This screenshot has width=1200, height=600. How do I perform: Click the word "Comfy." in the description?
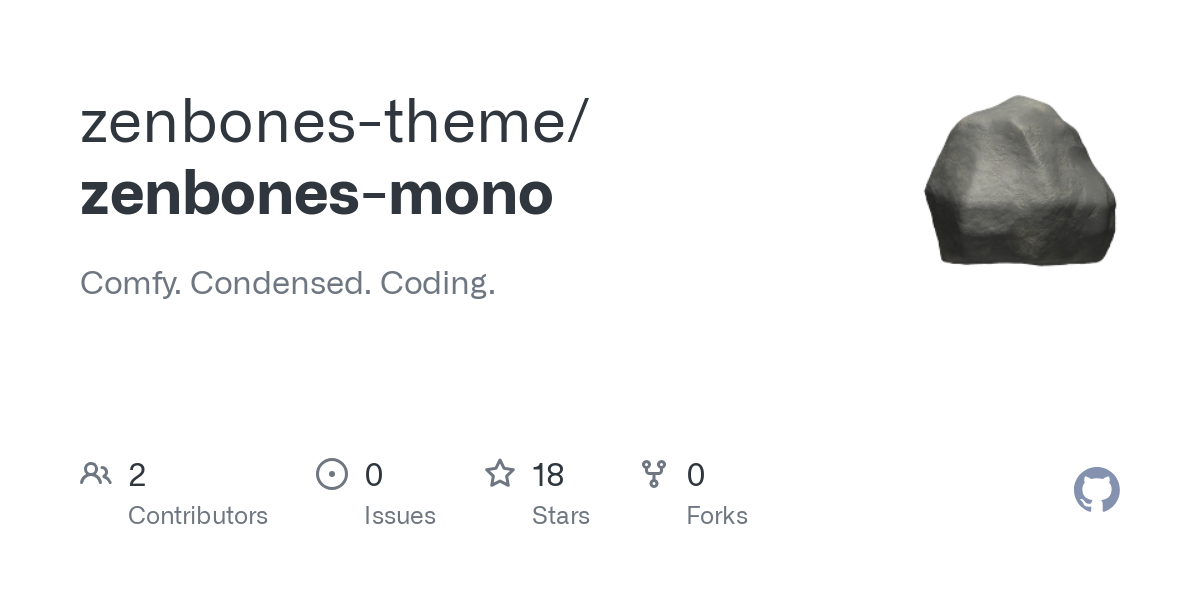coord(130,283)
